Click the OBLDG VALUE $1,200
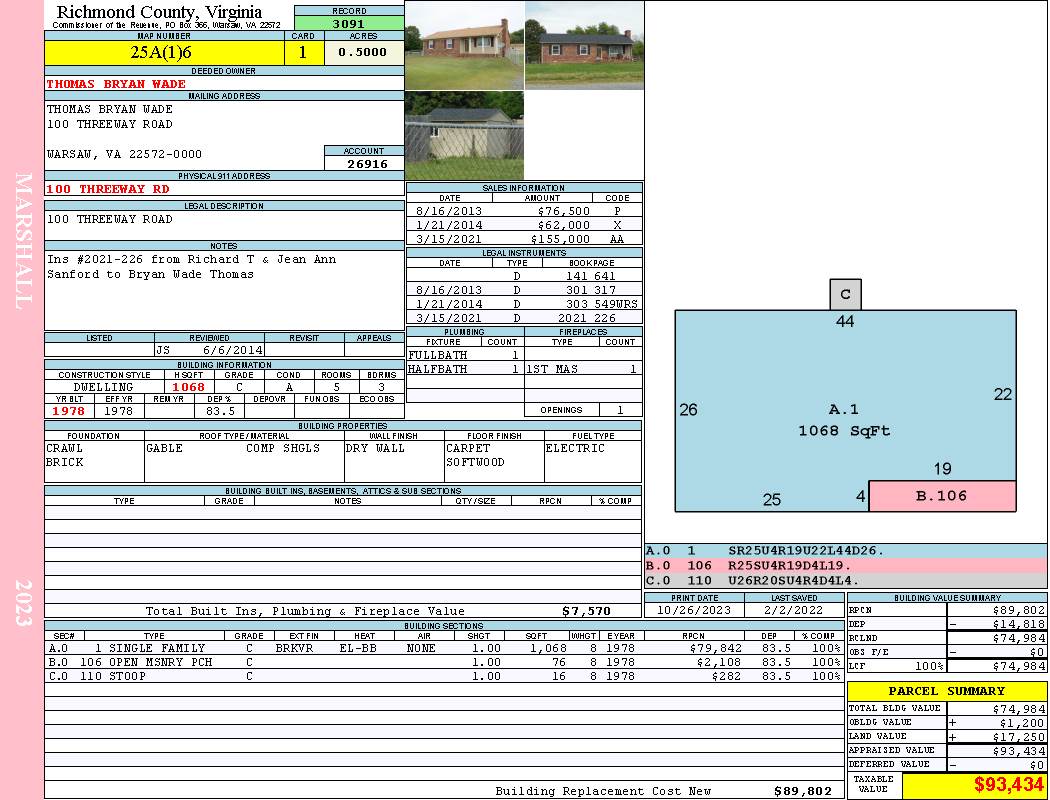The image size is (1050, 800). click(1022, 722)
